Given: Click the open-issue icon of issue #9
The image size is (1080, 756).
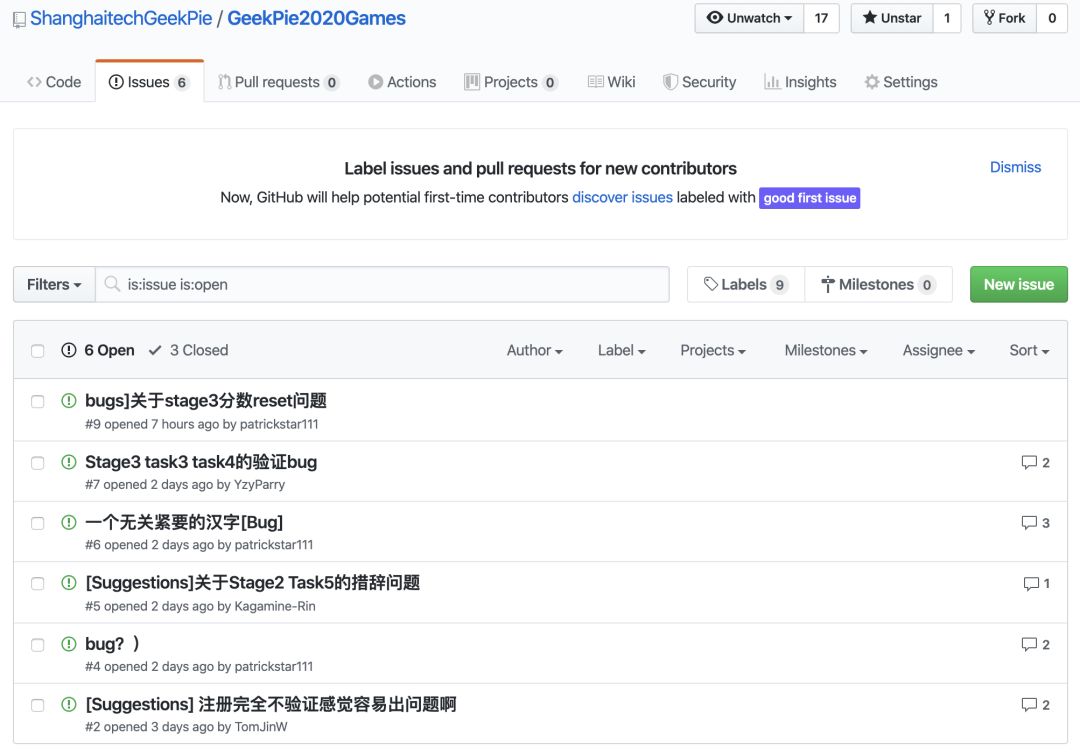Looking at the screenshot, I should tap(69, 401).
